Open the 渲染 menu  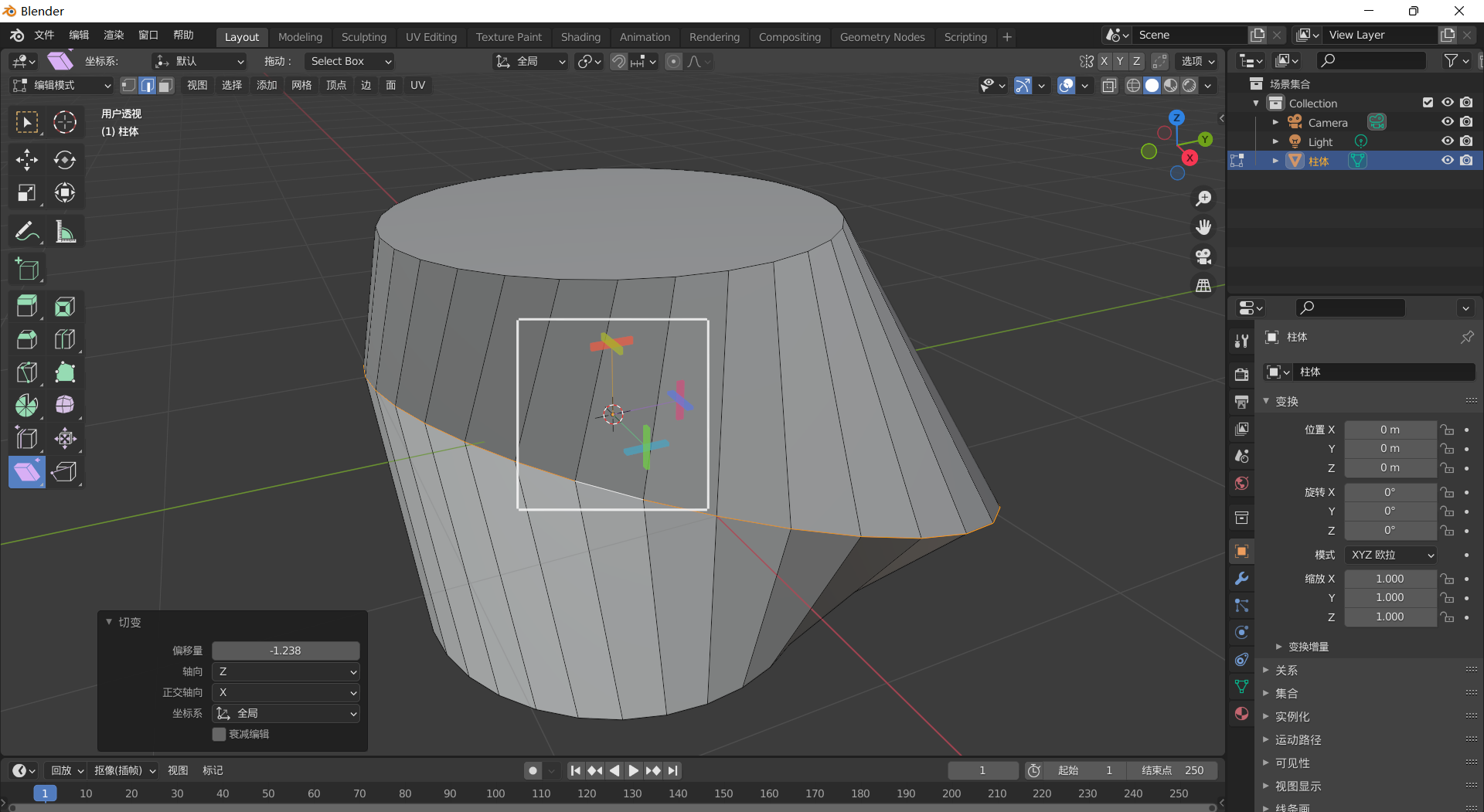click(114, 36)
